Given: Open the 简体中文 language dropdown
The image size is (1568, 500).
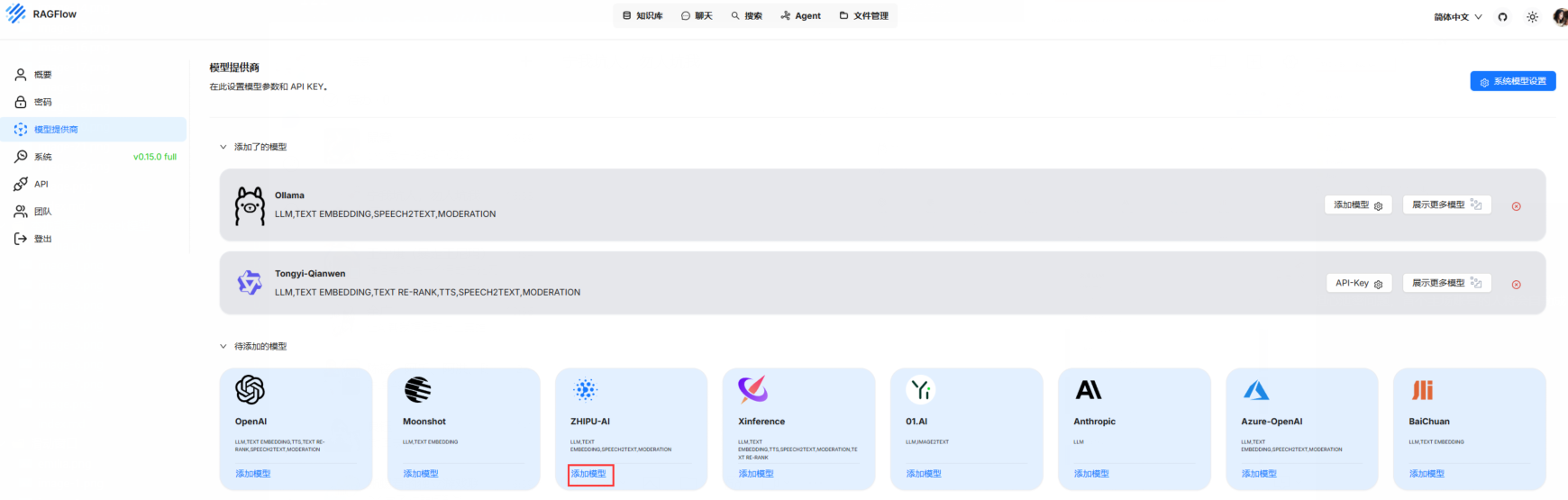Looking at the screenshot, I should tap(1457, 17).
